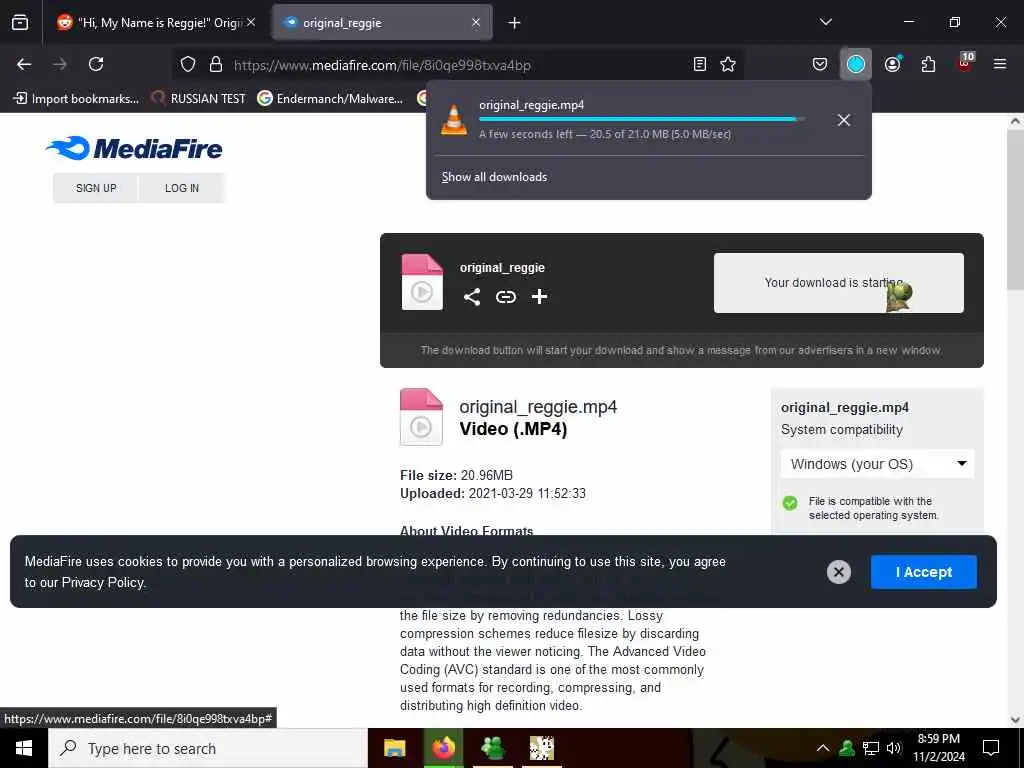
Task: Click the site padlock icon
Action: (216, 64)
